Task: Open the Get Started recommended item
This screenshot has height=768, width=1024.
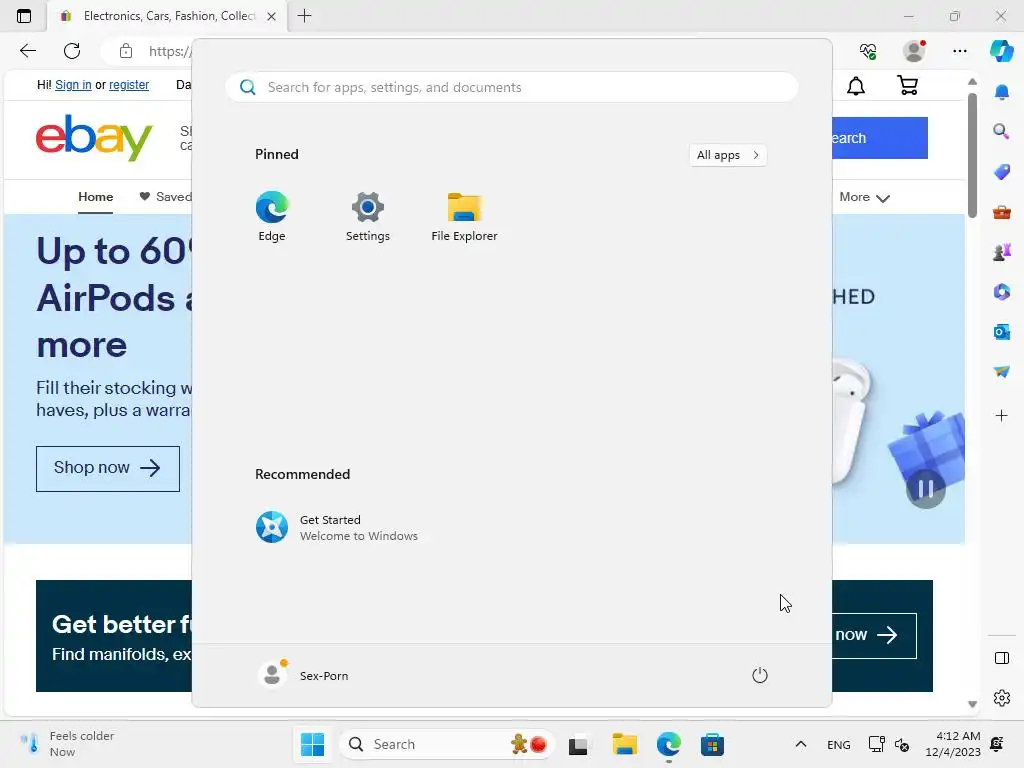Action: (337, 527)
